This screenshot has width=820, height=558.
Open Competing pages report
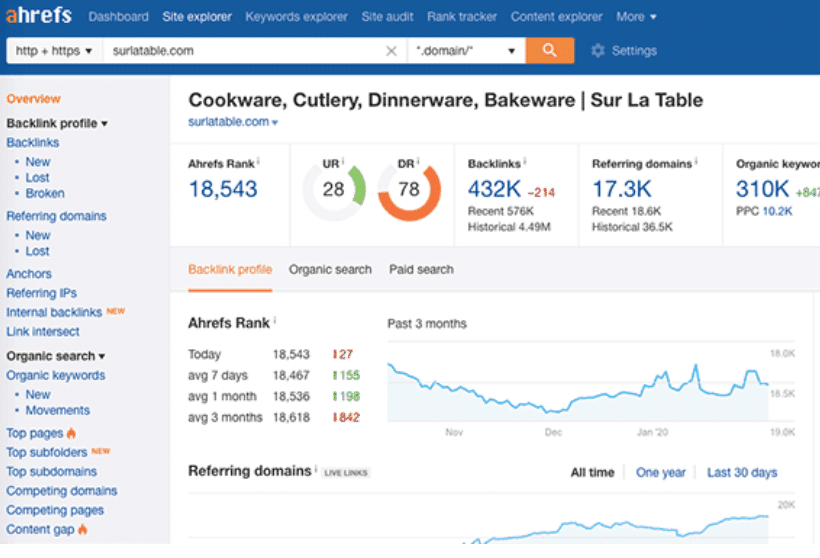(x=55, y=510)
